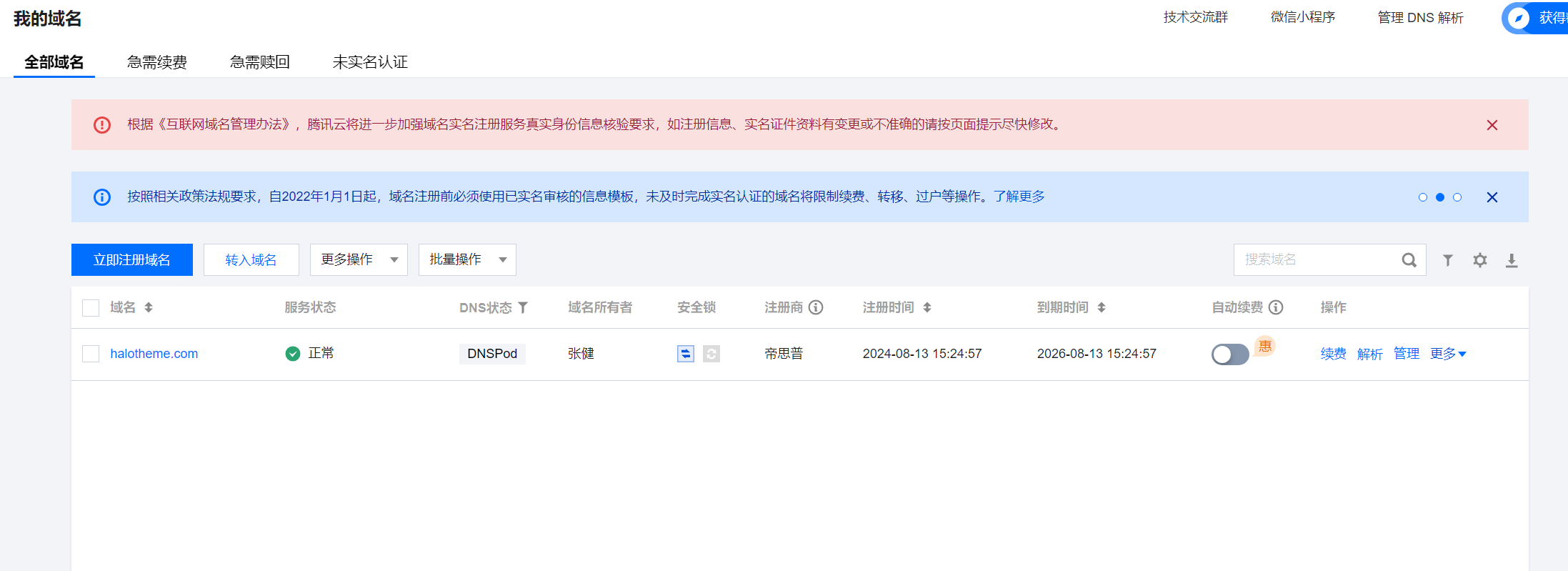The image size is (1568, 571).
Task: Select the halotheme.com row checkbox
Action: point(91,354)
